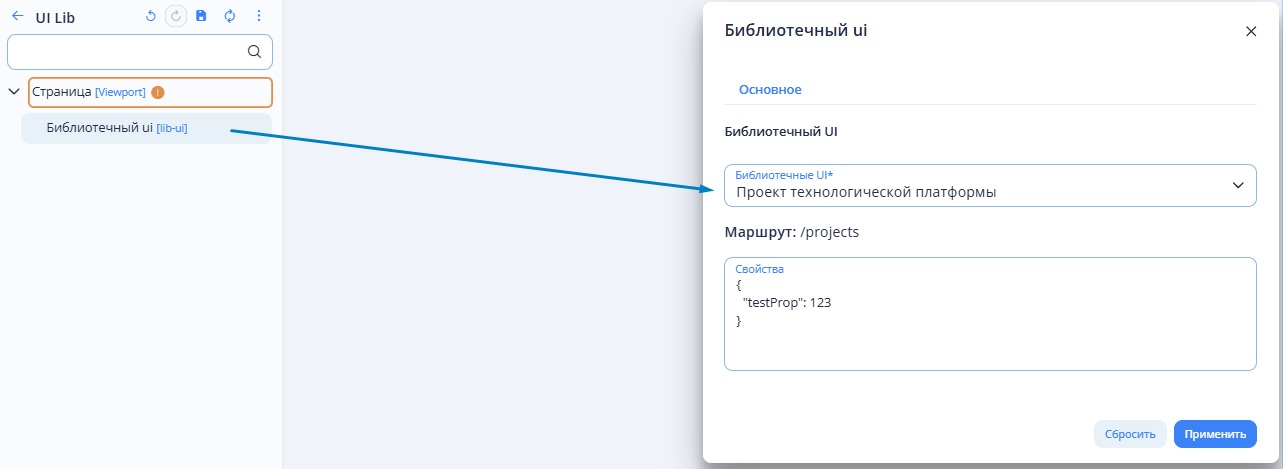Click the magnifier search icon
Viewport: 1283px width, 469px height.
(x=254, y=51)
